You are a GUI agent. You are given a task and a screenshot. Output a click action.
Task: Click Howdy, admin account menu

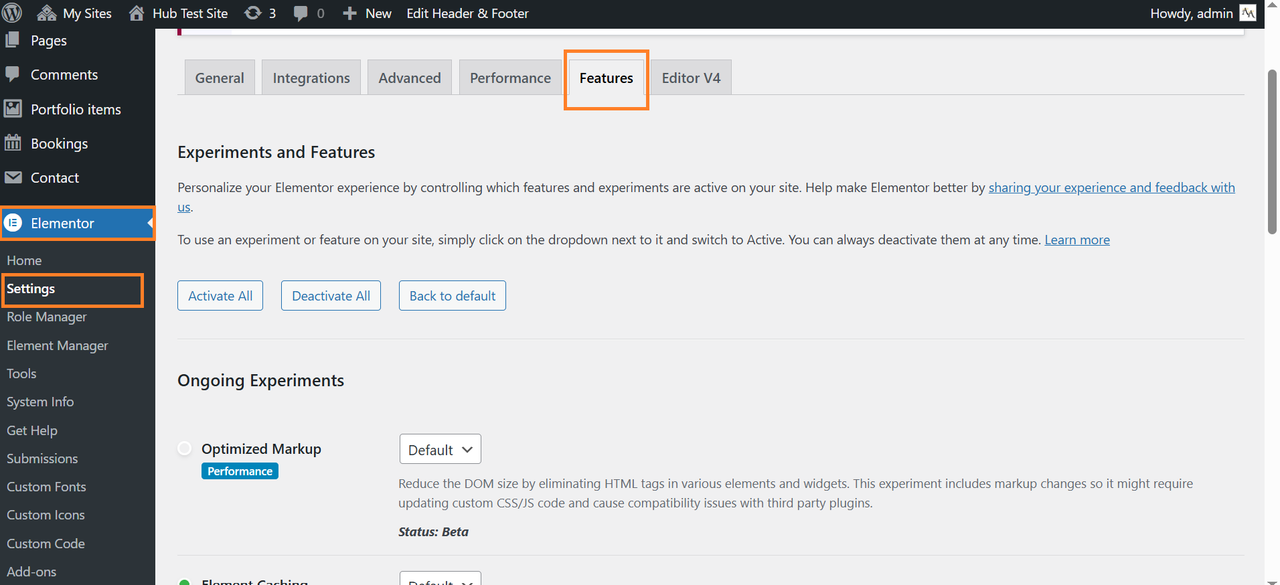pyautogui.click(x=1203, y=13)
